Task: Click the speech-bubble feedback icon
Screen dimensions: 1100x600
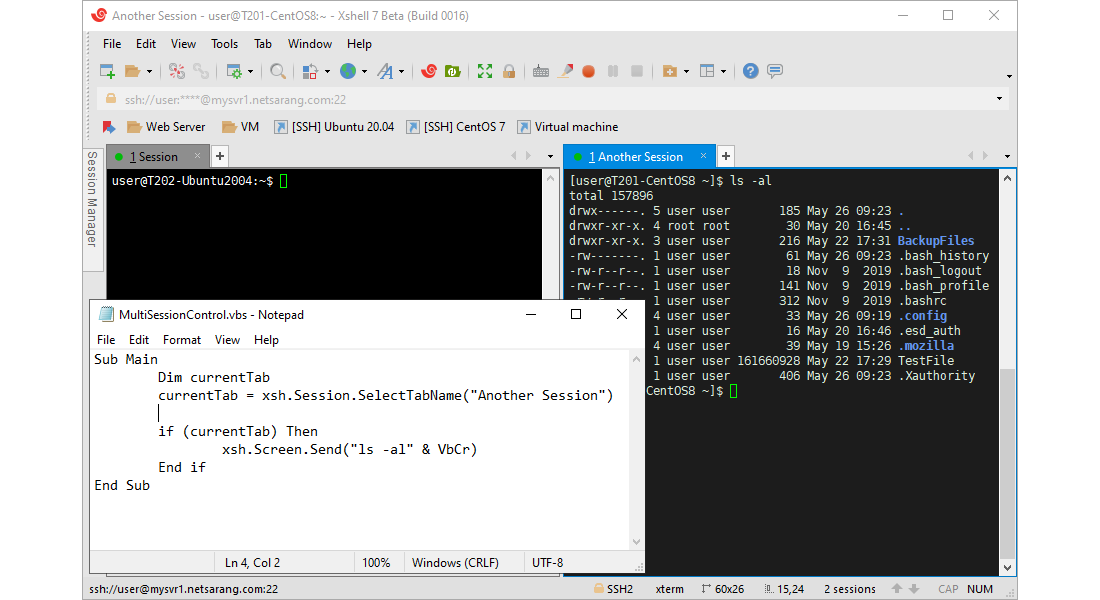Action: [775, 71]
